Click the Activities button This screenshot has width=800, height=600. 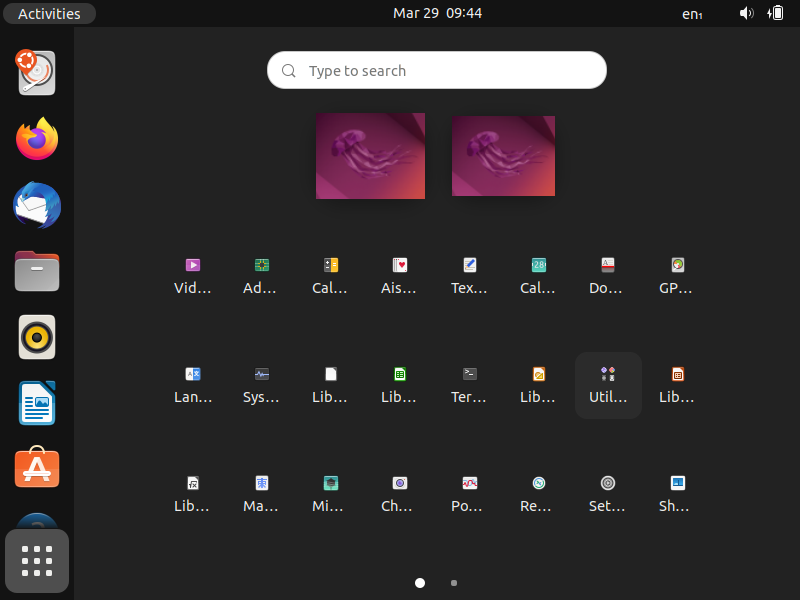(49, 14)
